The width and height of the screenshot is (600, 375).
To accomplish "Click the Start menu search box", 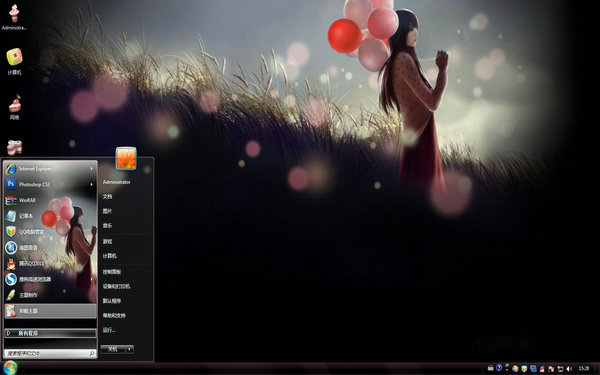I will point(50,354).
